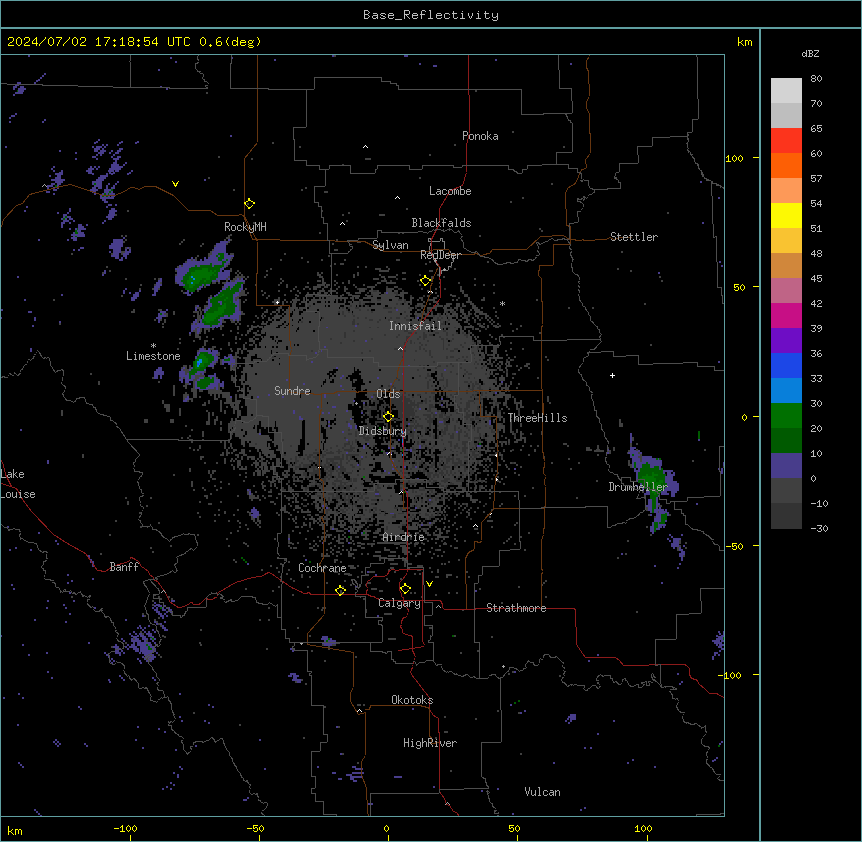Click the white plus marker north of Drumheller
Viewport: 862px width, 842px height.
point(612,375)
